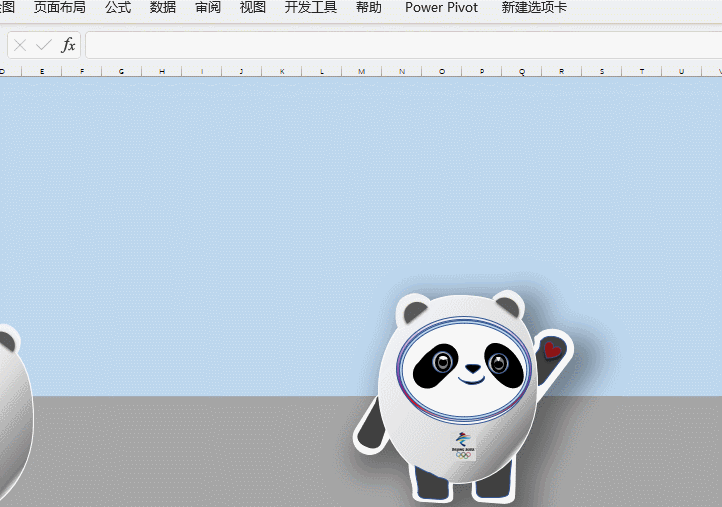Image resolution: width=722 pixels, height=507 pixels.
Task: Open the insert function fx dialog
Action: point(68,45)
